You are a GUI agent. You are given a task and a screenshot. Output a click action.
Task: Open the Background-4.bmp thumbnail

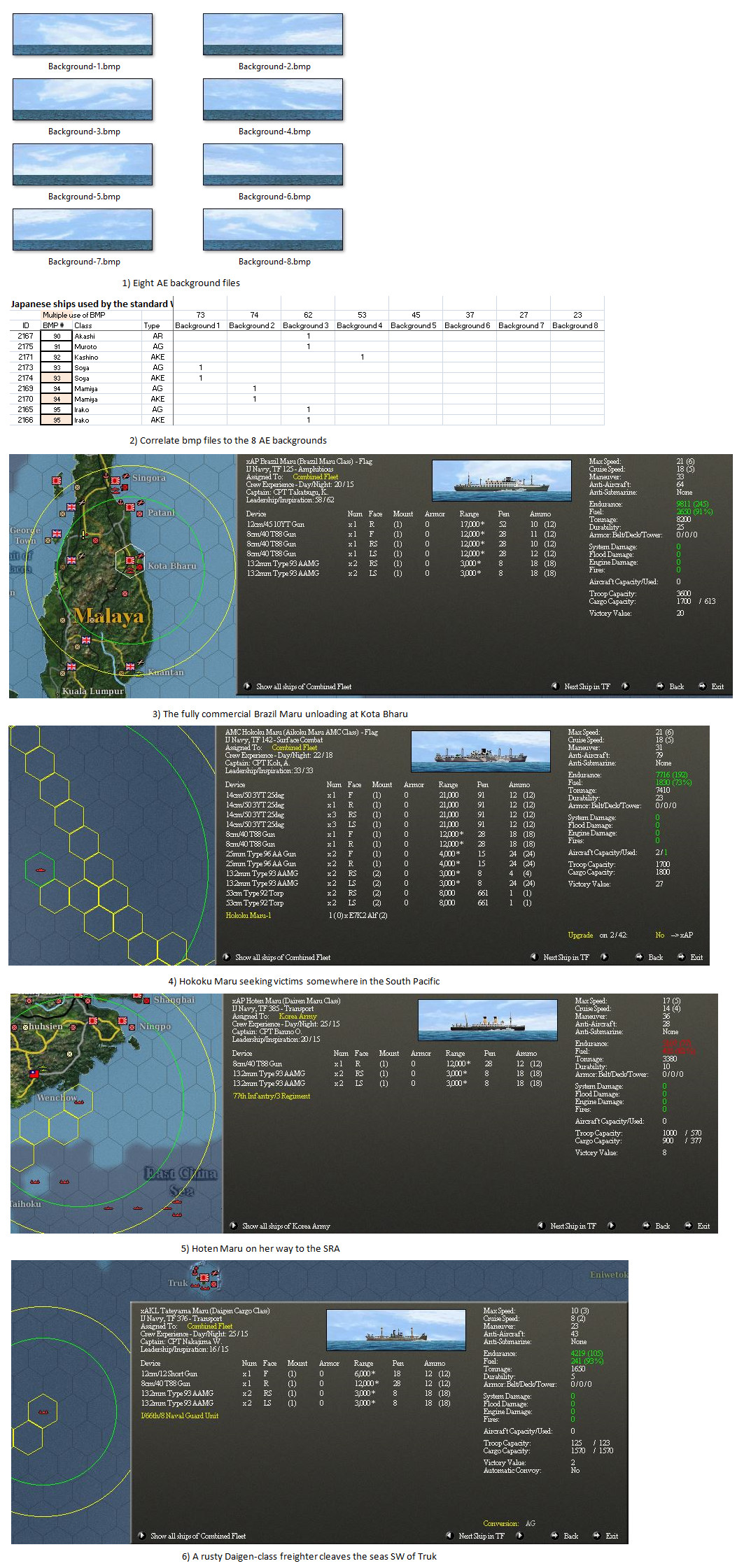click(x=273, y=99)
